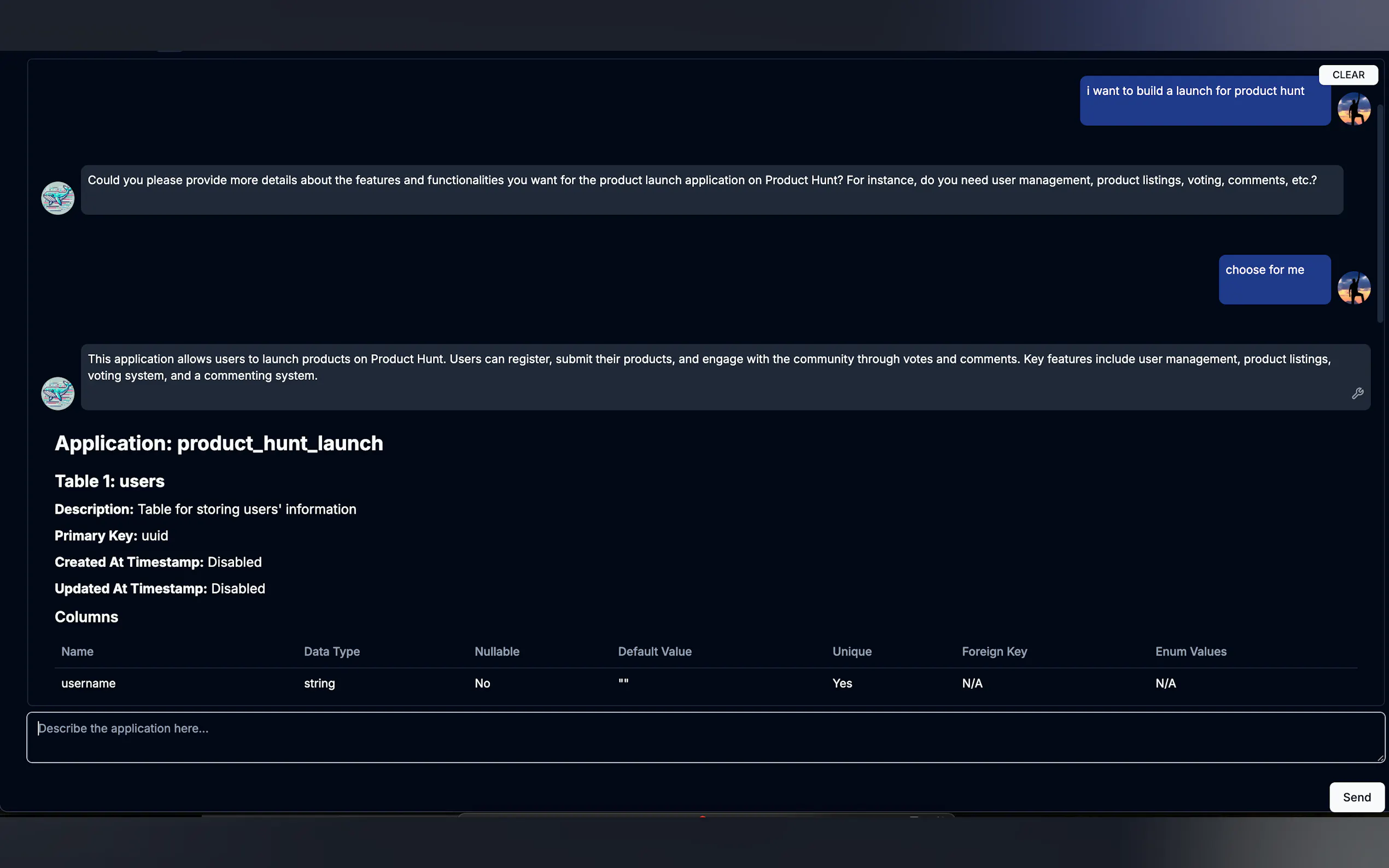Click the "Table 1: users" heading
This screenshot has width=1389, height=868.
110,481
